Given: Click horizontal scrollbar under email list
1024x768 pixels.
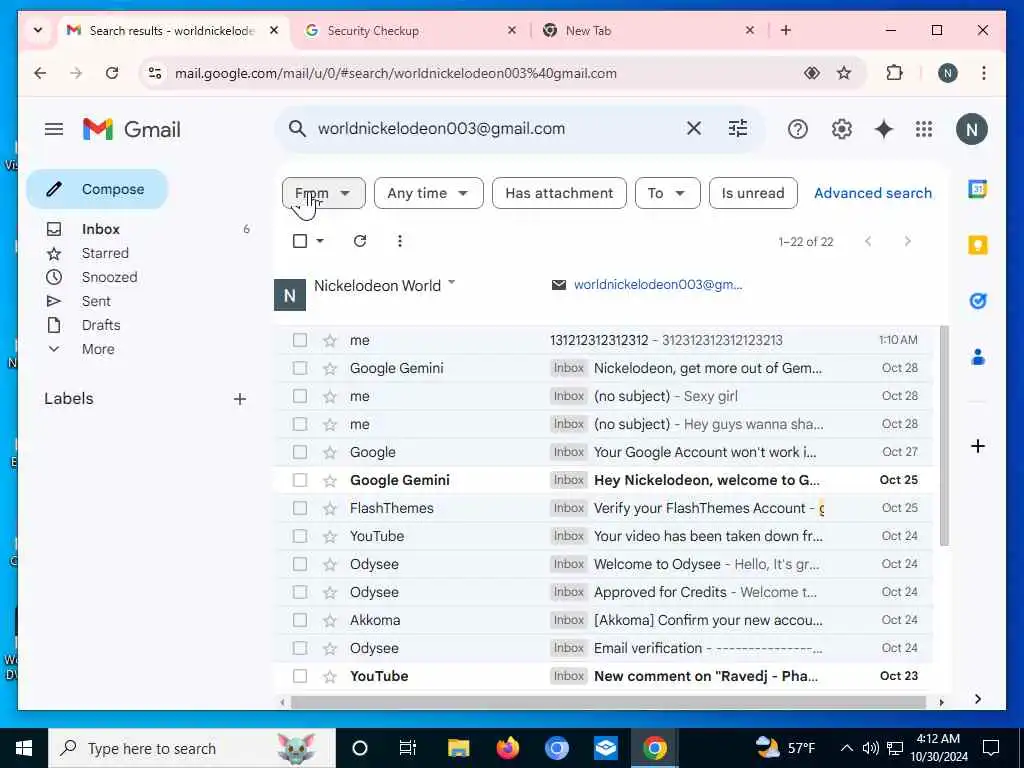Looking at the screenshot, I should (x=608, y=702).
